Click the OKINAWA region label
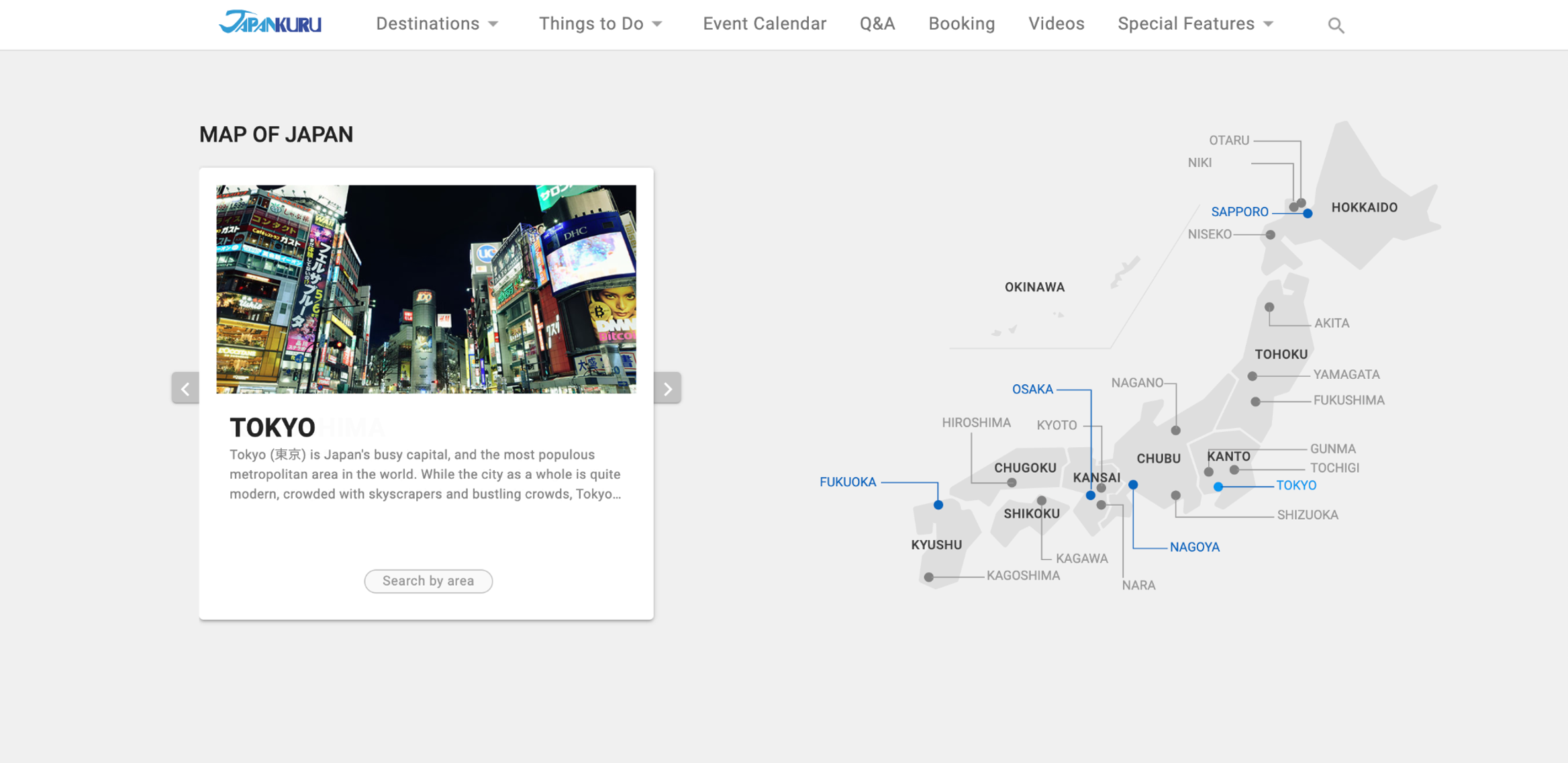 [1034, 287]
